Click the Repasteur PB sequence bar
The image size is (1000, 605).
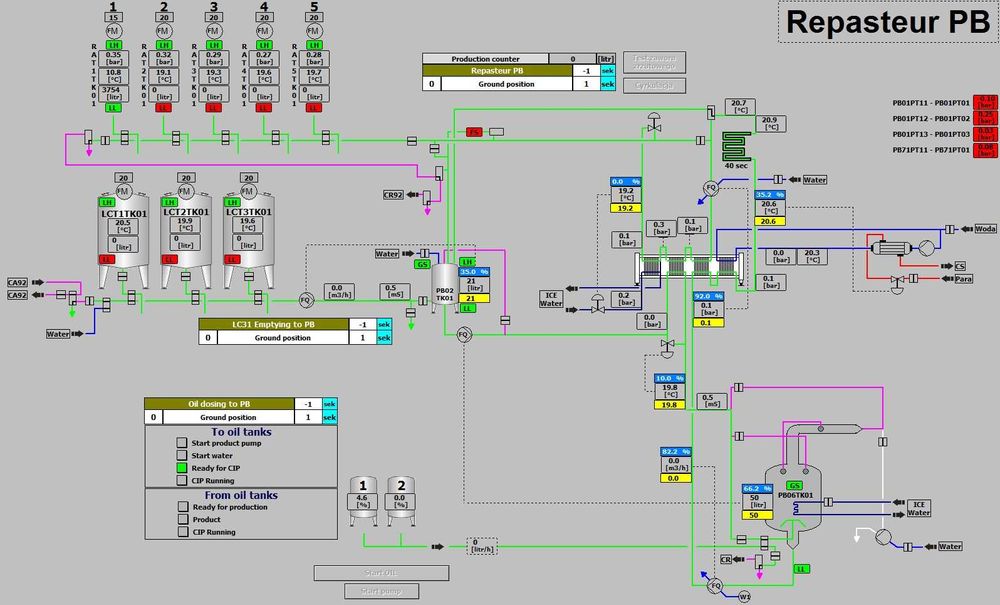point(497,71)
